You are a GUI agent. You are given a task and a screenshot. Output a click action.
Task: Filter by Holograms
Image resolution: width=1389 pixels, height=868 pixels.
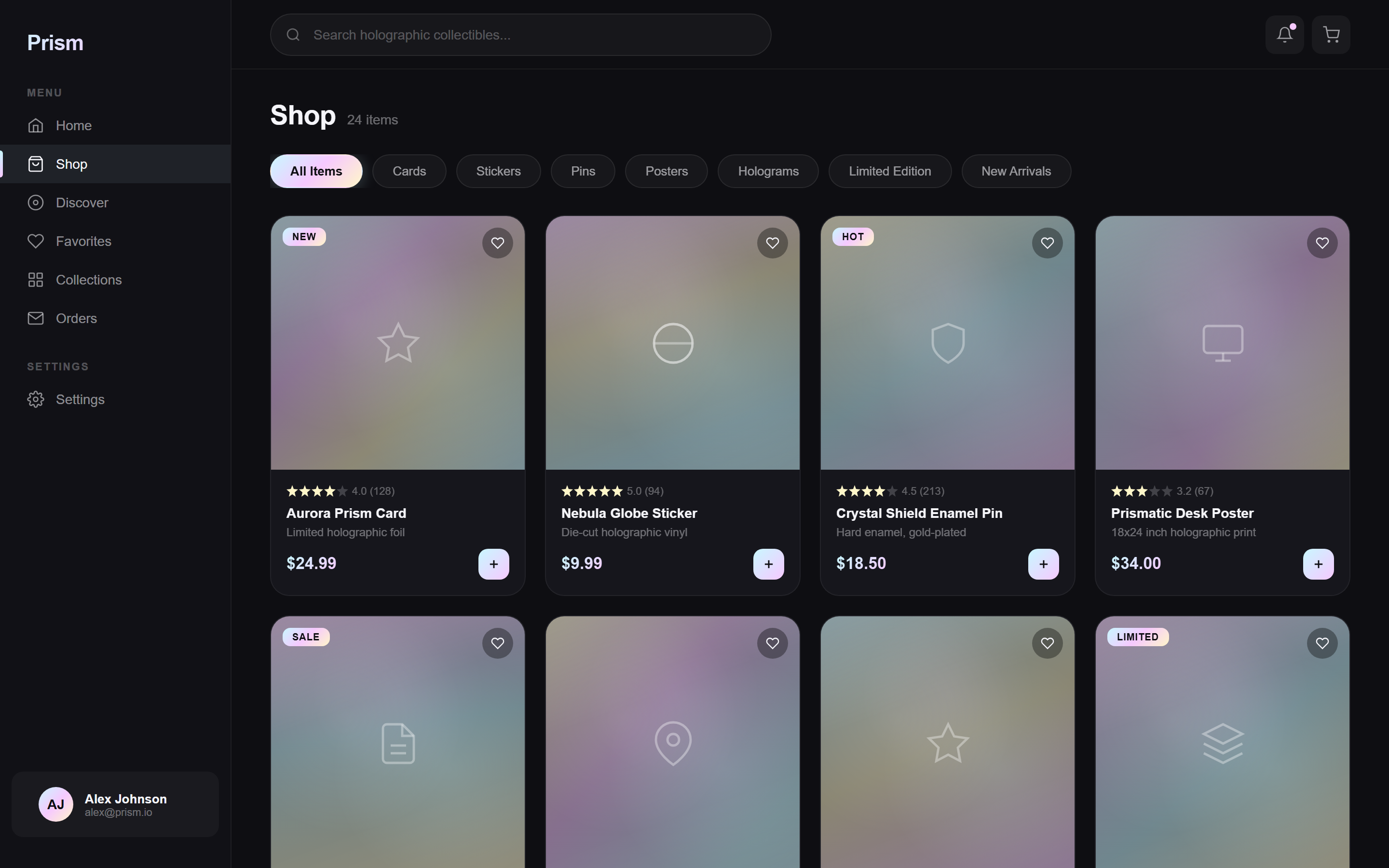tap(768, 171)
